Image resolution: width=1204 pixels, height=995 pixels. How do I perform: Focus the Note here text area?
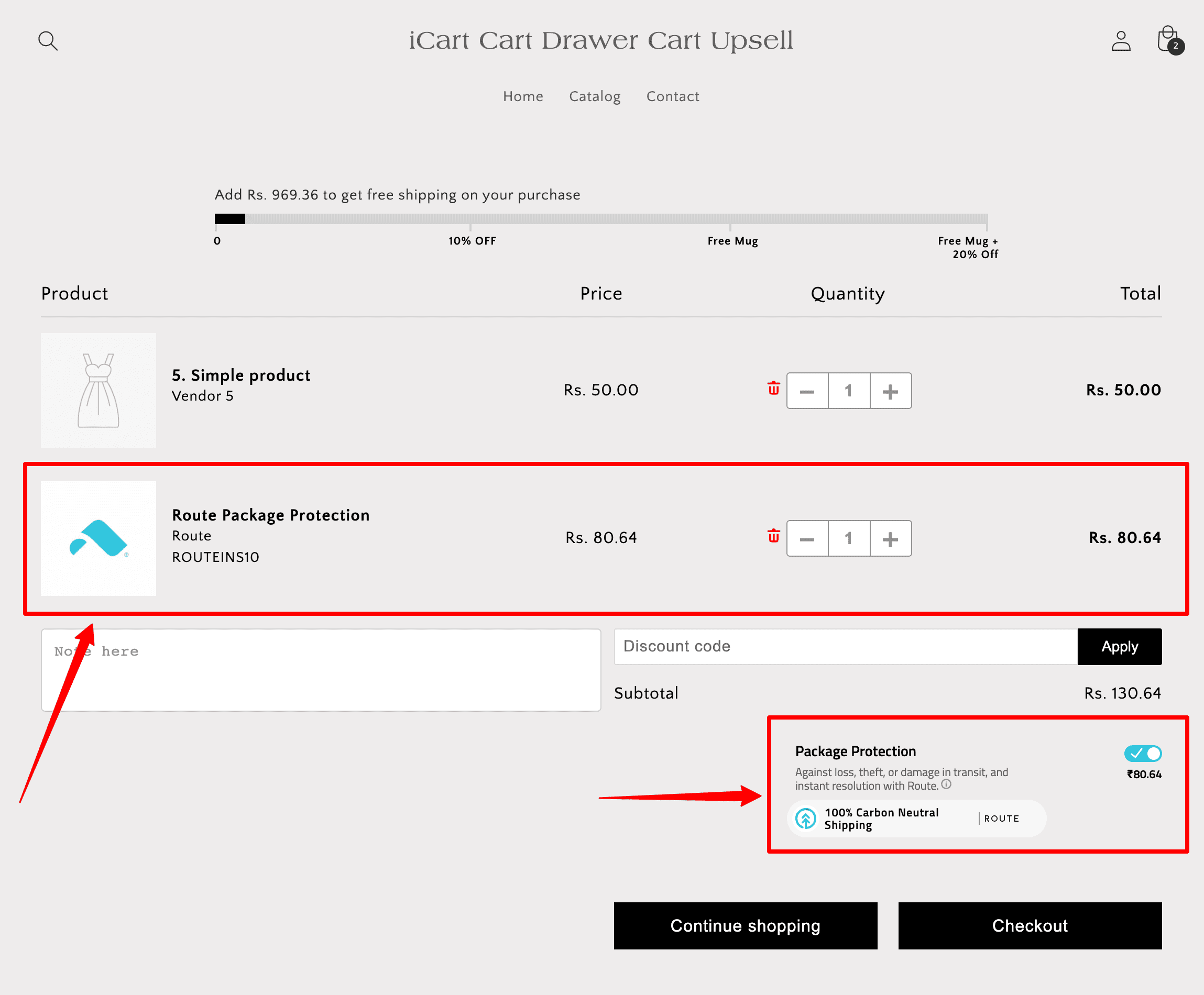321,670
